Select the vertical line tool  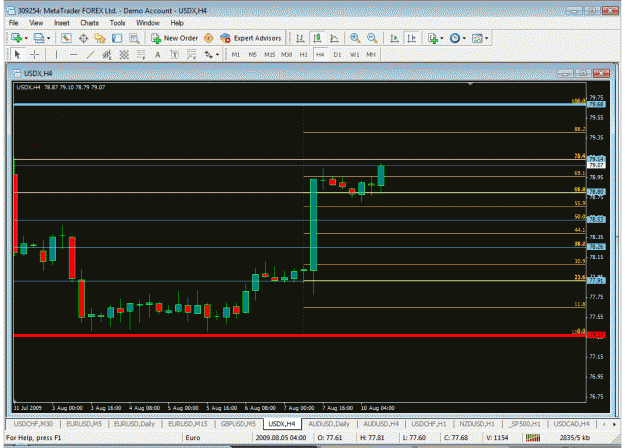56,55
